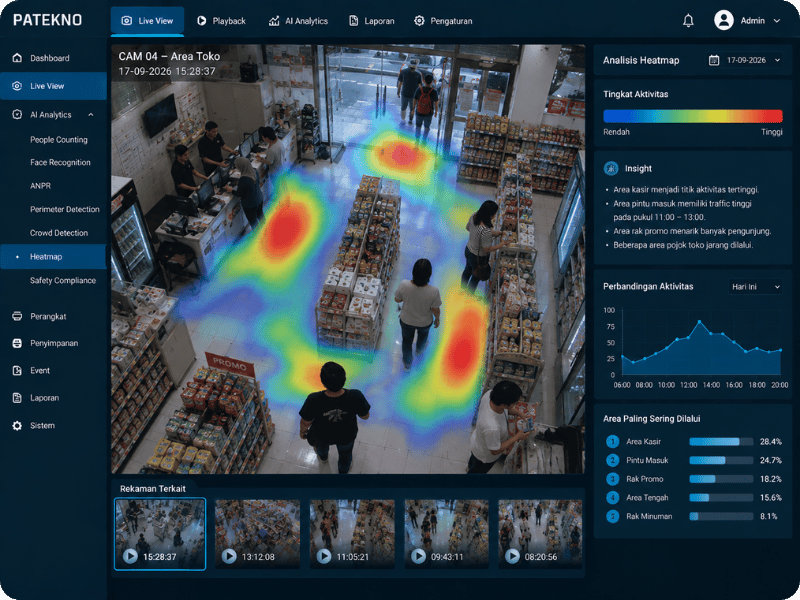Click the Sistem gear icon in sidebar
Image resolution: width=800 pixels, height=600 pixels.
pos(17,426)
